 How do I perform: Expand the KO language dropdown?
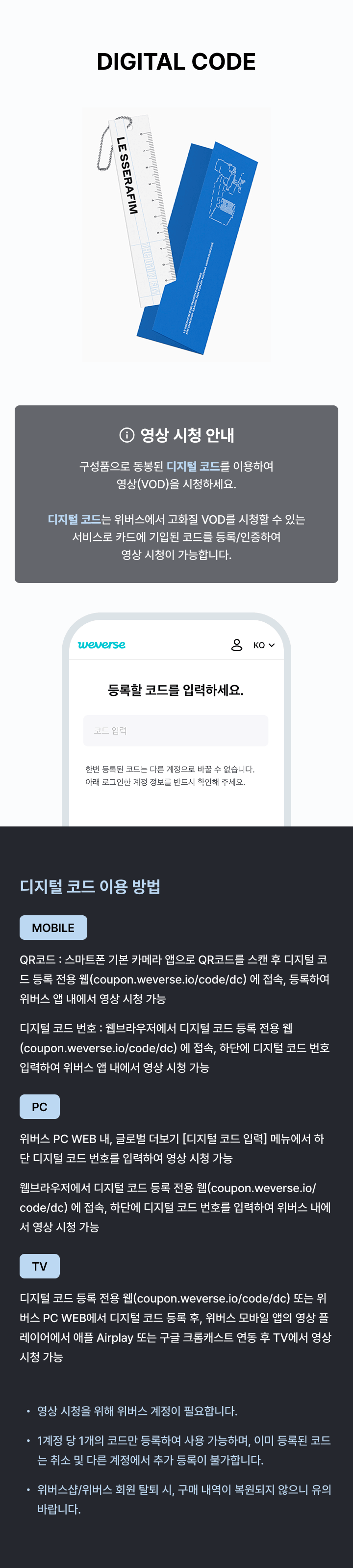coord(264,645)
